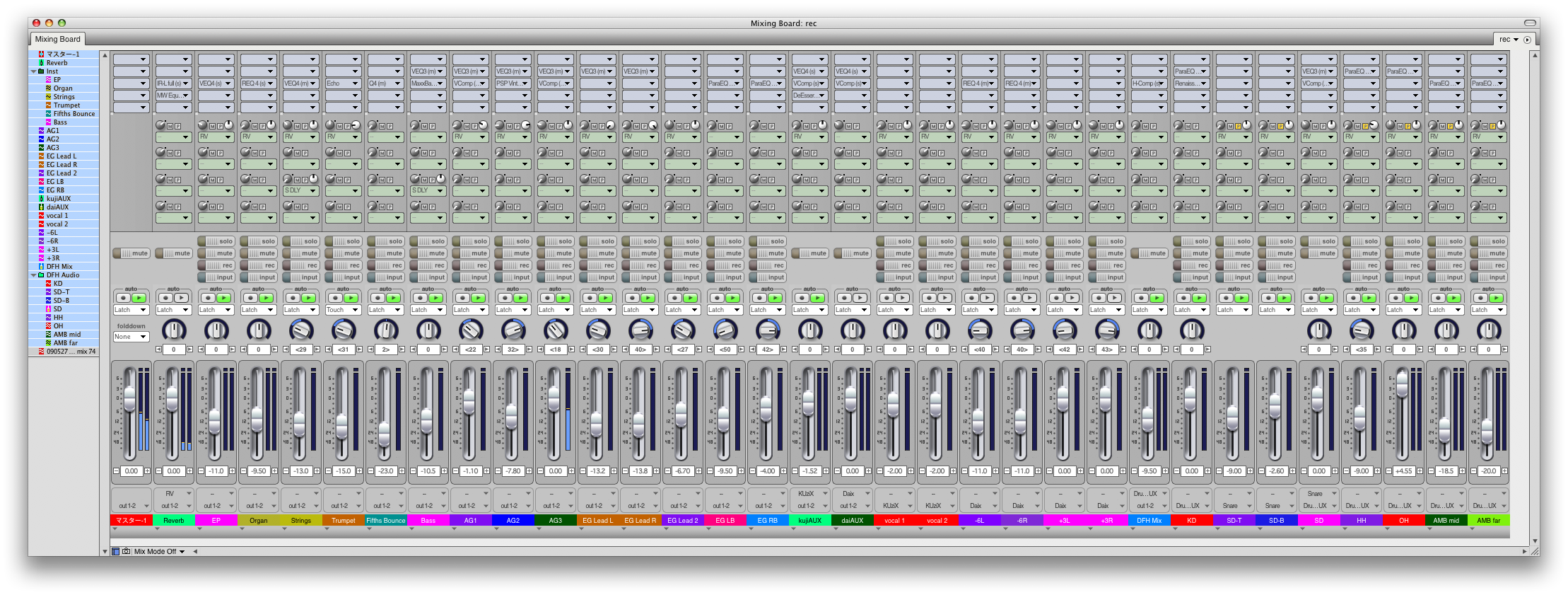Click the OH channel name label
Viewport: 1568px width, 595px height.
click(x=1404, y=521)
